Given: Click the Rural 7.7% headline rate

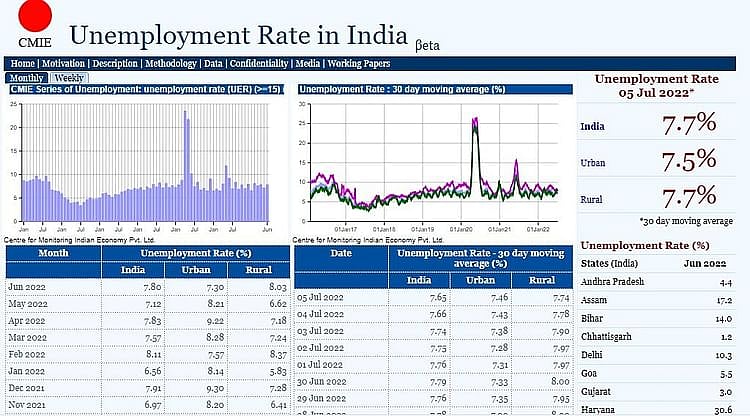Looking at the screenshot, I should pyautogui.click(x=689, y=197).
